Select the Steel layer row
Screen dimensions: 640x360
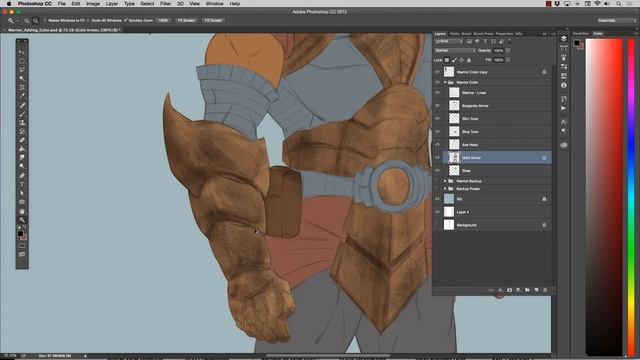point(493,171)
